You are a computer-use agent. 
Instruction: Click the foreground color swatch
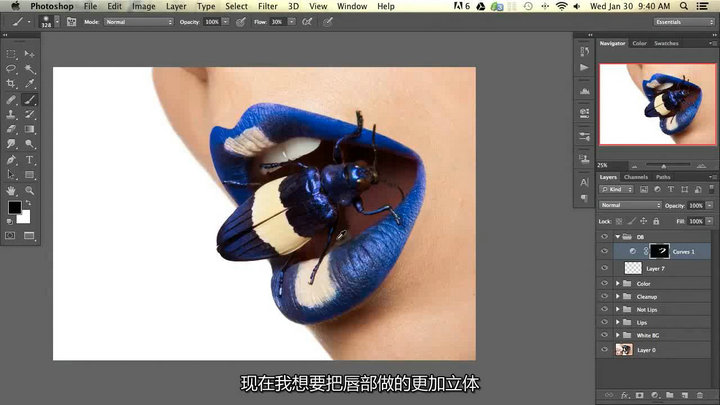pos(15,207)
